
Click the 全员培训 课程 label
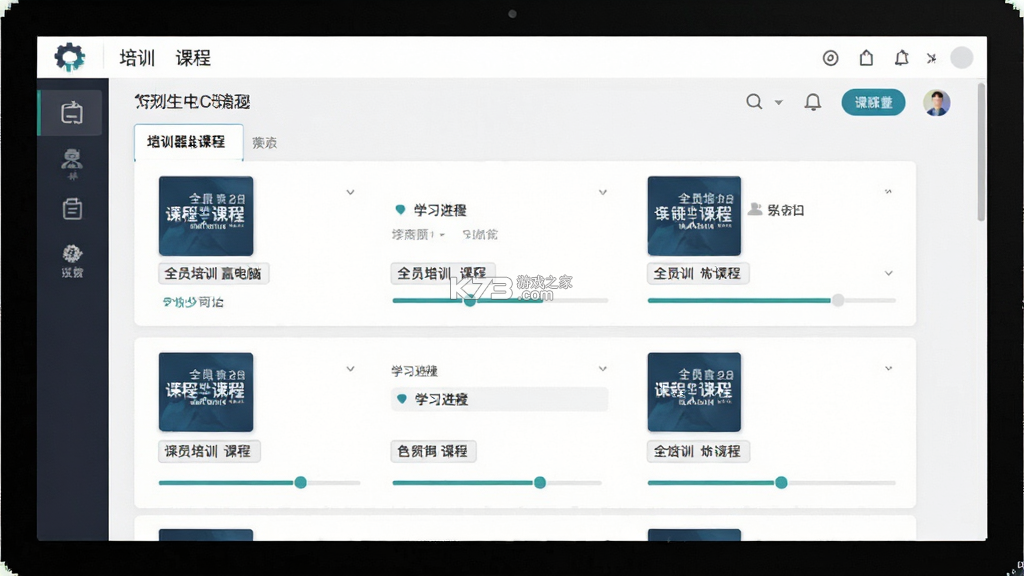point(443,273)
